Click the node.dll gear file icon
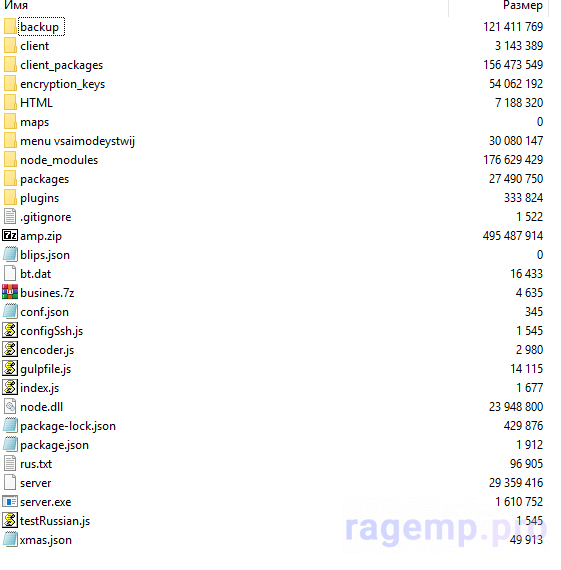Screen dimensions: 561x570 (x=10, y=406)
